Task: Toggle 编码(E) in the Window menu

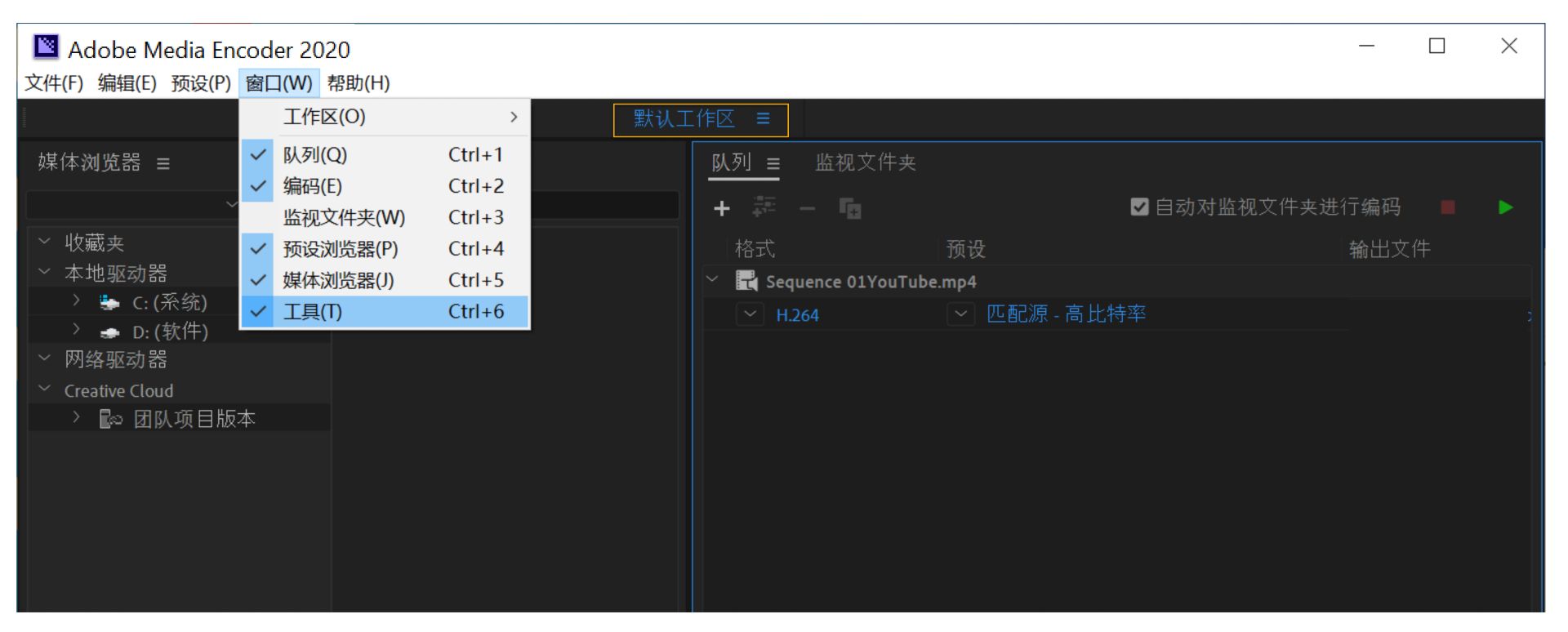Action: pyautogui.click(x=385, y=186)
